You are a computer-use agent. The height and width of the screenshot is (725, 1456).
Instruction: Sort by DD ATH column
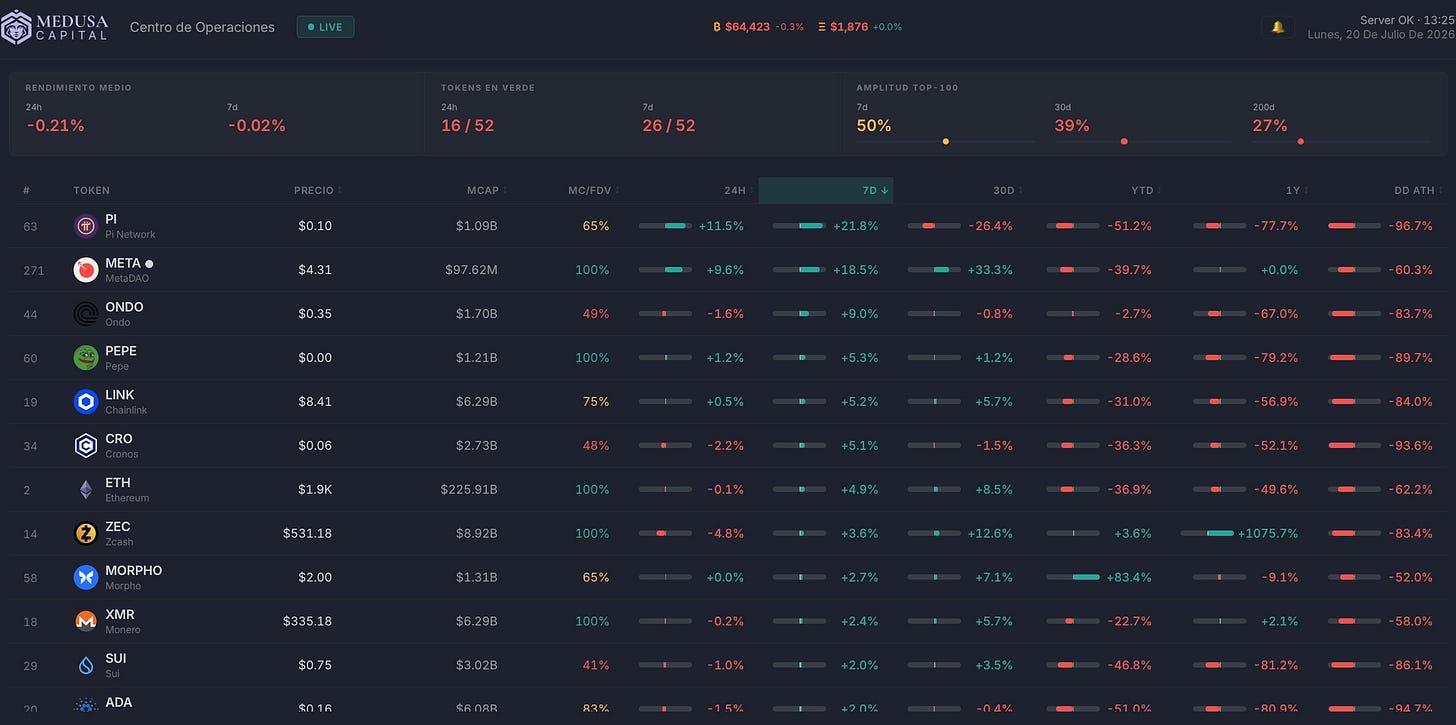coord(1418,190)
